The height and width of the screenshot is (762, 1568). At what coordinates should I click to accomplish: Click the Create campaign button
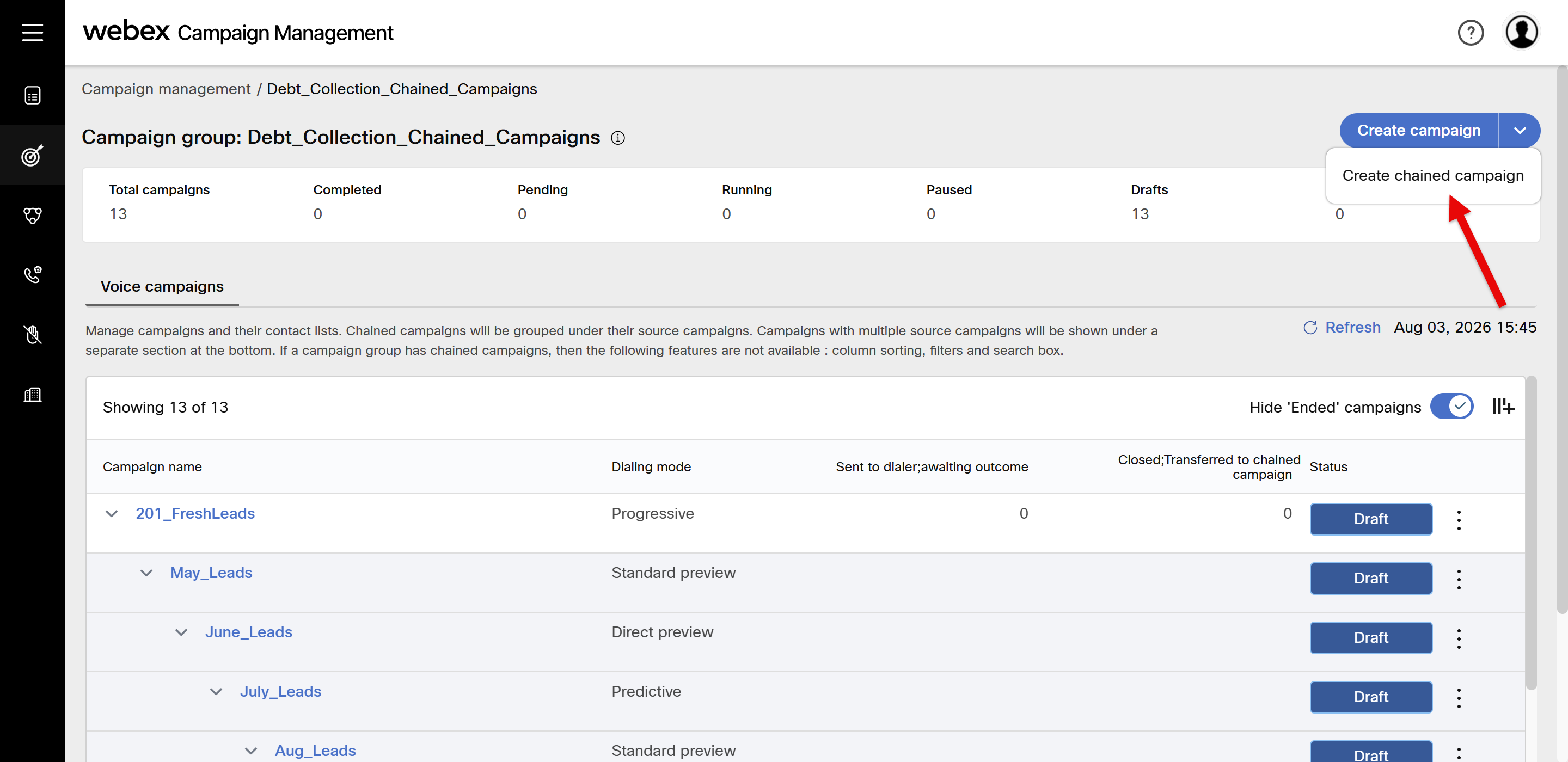click(x=1418, y=130)
